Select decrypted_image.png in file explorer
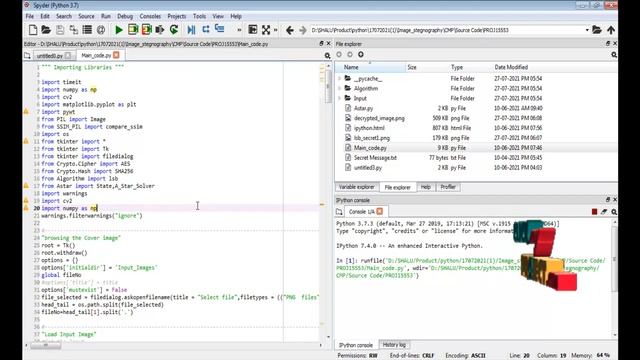The height and width of the screenshot is (360, 640). [379, 118]
